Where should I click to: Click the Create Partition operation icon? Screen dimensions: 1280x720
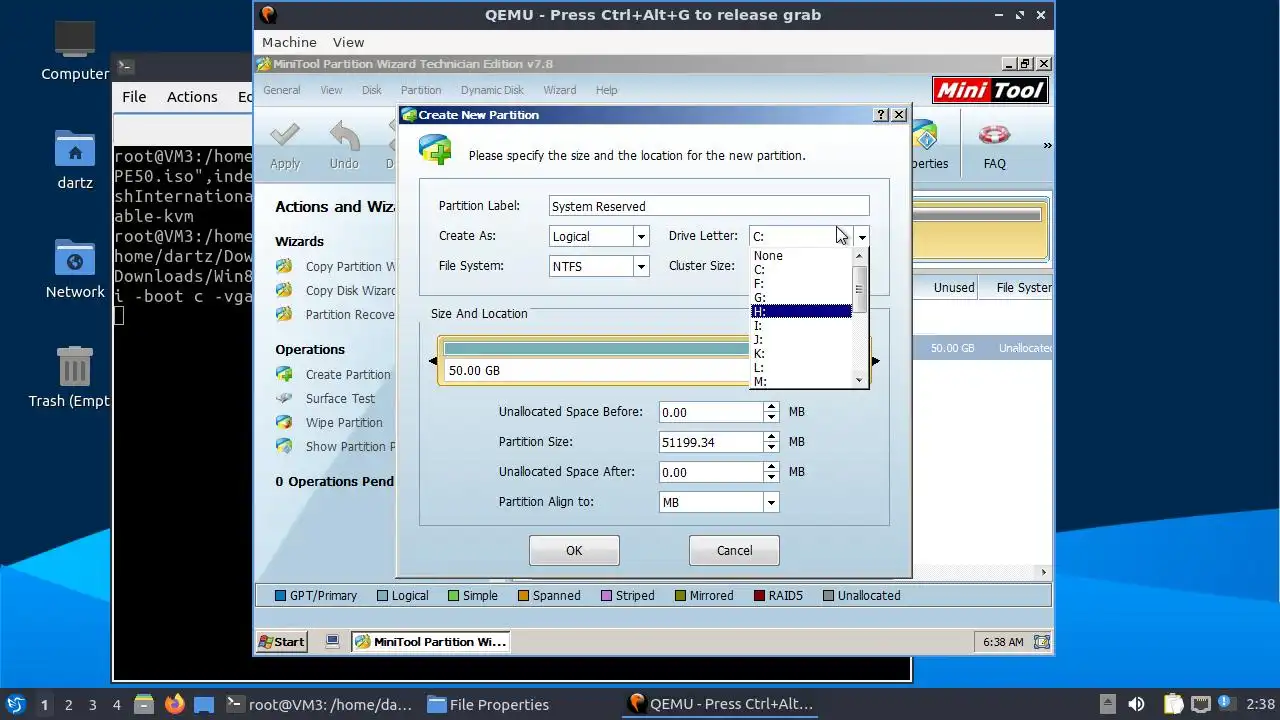285,374
